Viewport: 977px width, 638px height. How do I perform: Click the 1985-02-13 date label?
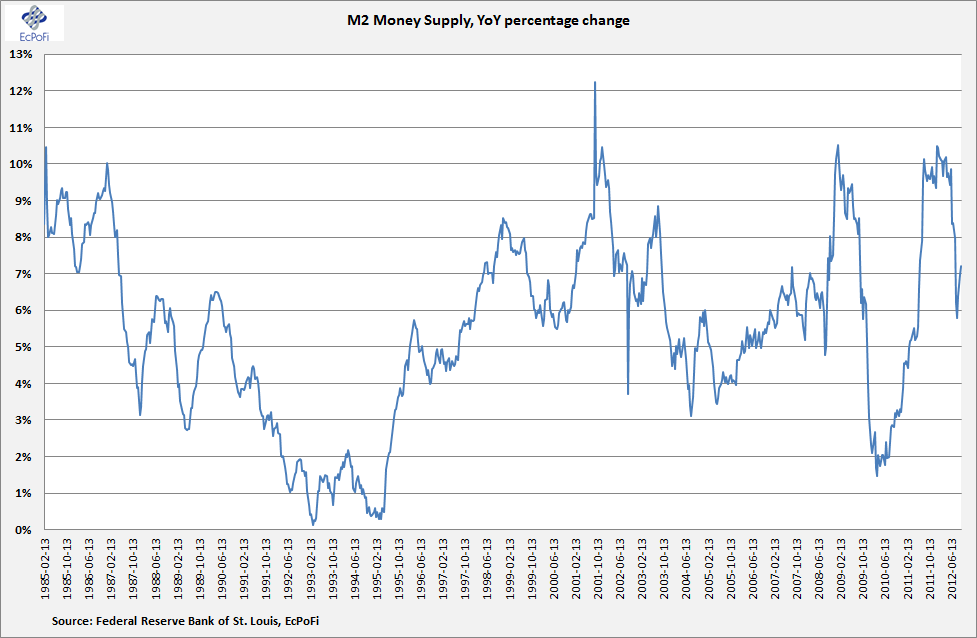point(45,569)
